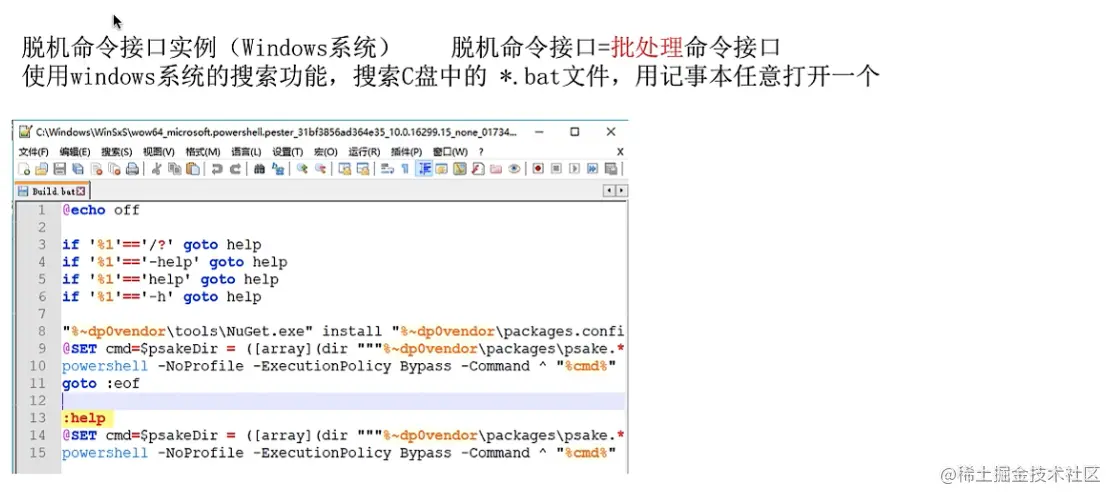Image resolution: width=1117 pixels, height=501 pixels.
Task: Toggle the highlighted Indent Guide button
Action: pos(424,169)
